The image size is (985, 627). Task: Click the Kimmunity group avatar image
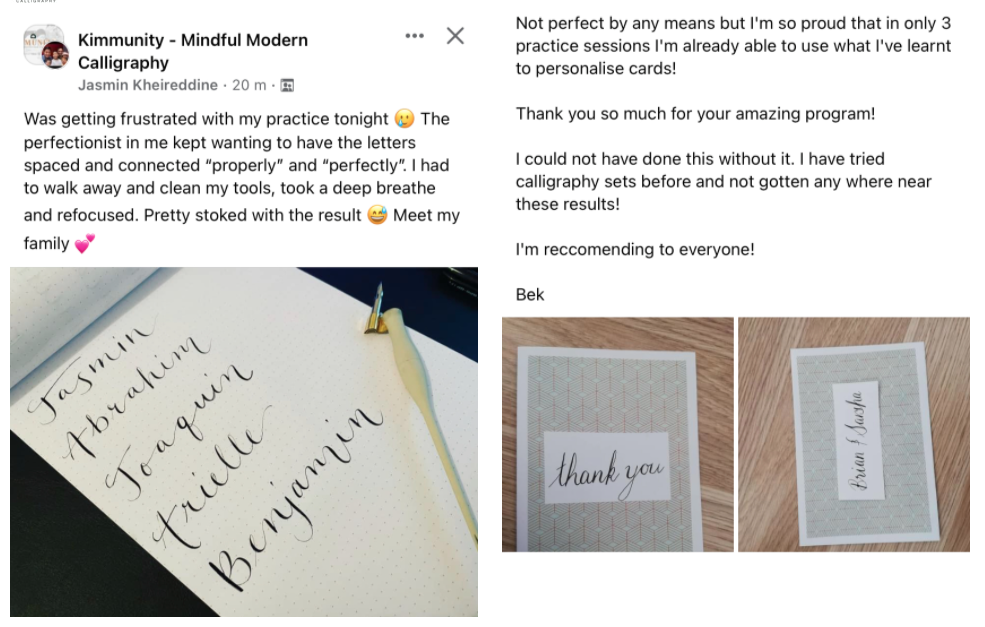tap(45, 47)
